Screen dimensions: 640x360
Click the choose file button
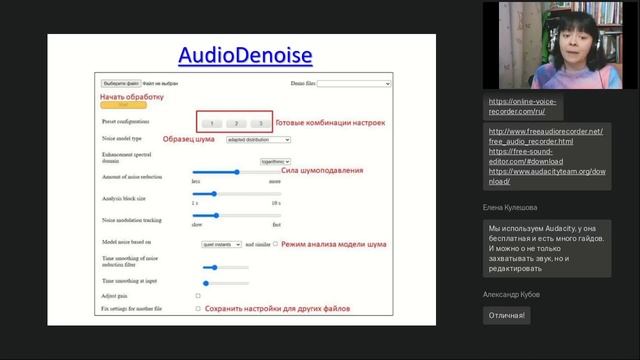(x=121, y=83)
